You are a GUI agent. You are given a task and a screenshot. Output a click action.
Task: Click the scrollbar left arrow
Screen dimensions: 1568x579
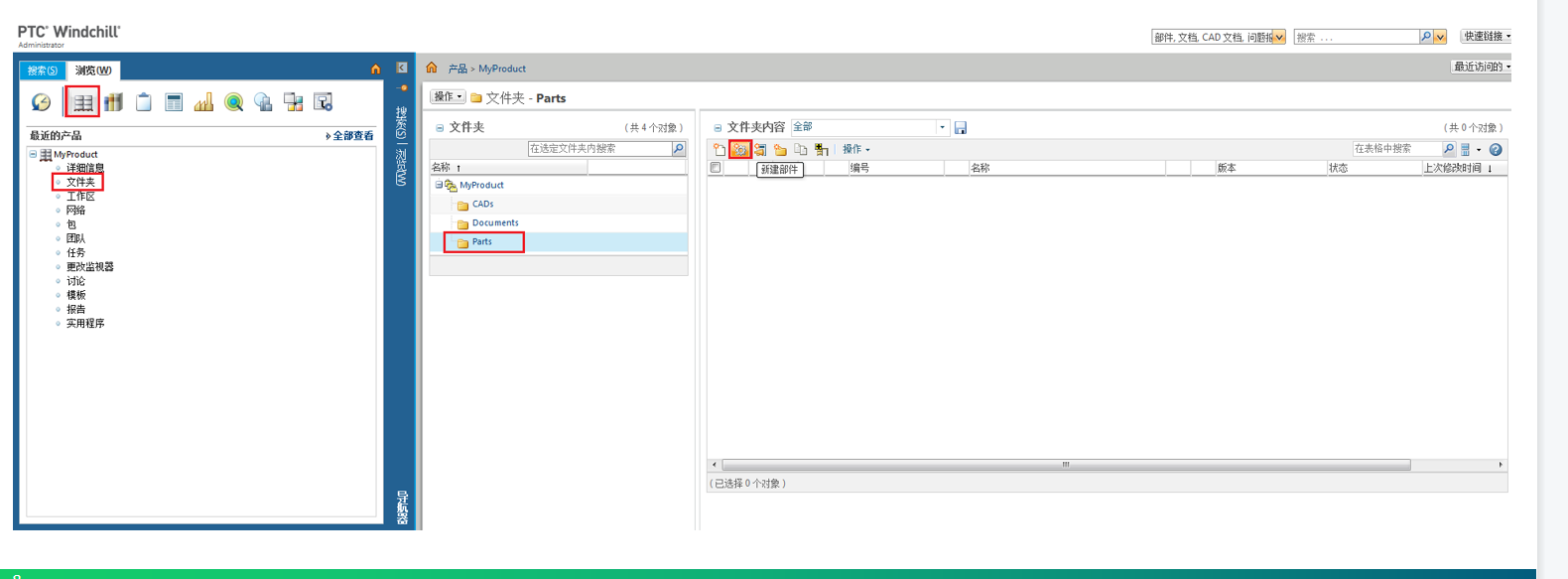[714, 464]
